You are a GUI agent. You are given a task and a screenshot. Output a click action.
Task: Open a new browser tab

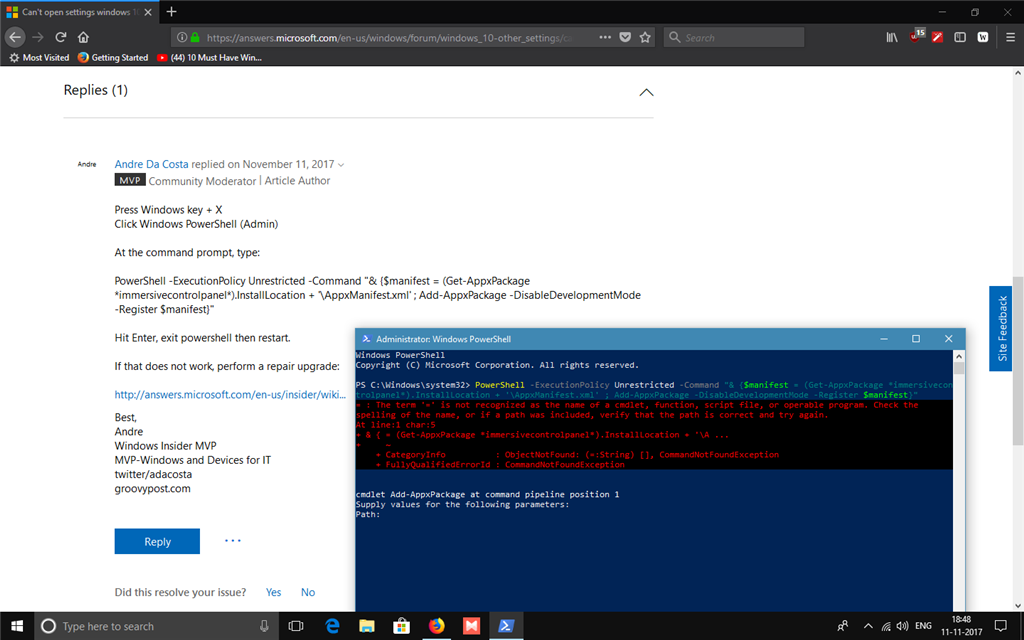(x=171, y=12)
